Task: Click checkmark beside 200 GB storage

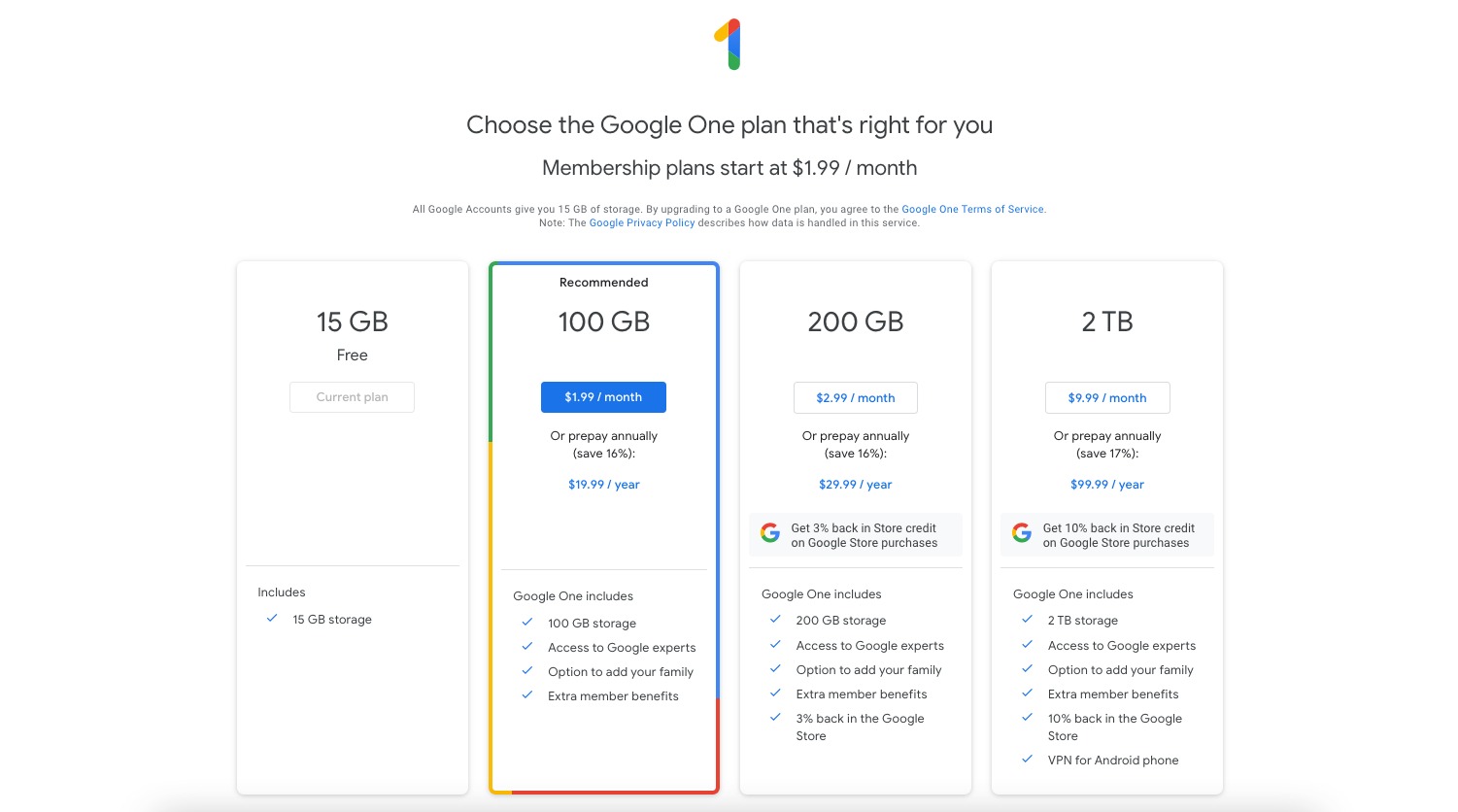Action: (x=775, y=619)
